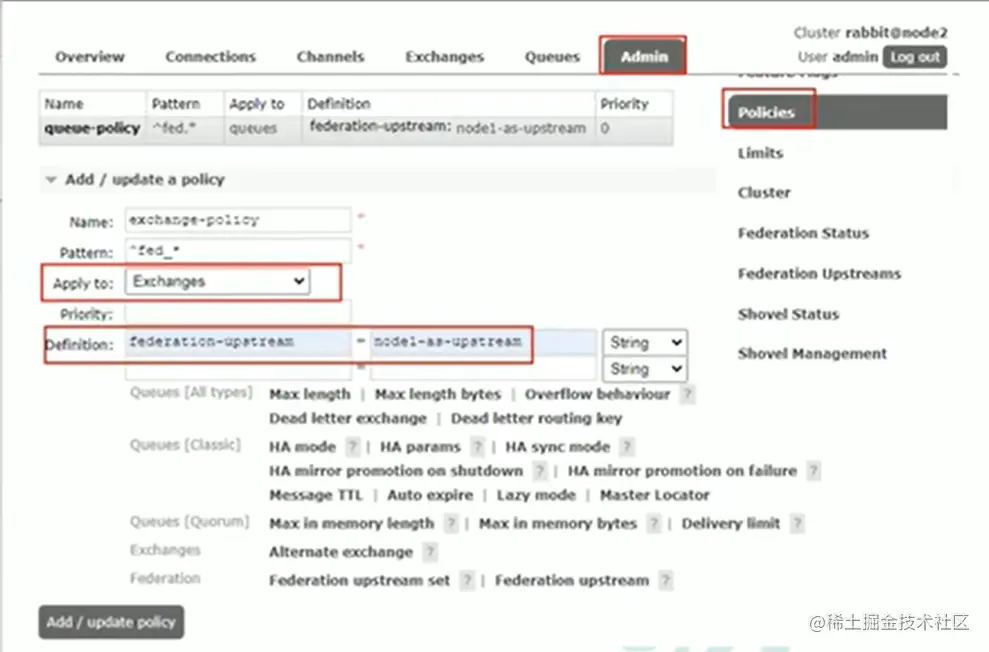Insert Overflow behaviour definition key

pyautogui.click(x=597, y=395)
